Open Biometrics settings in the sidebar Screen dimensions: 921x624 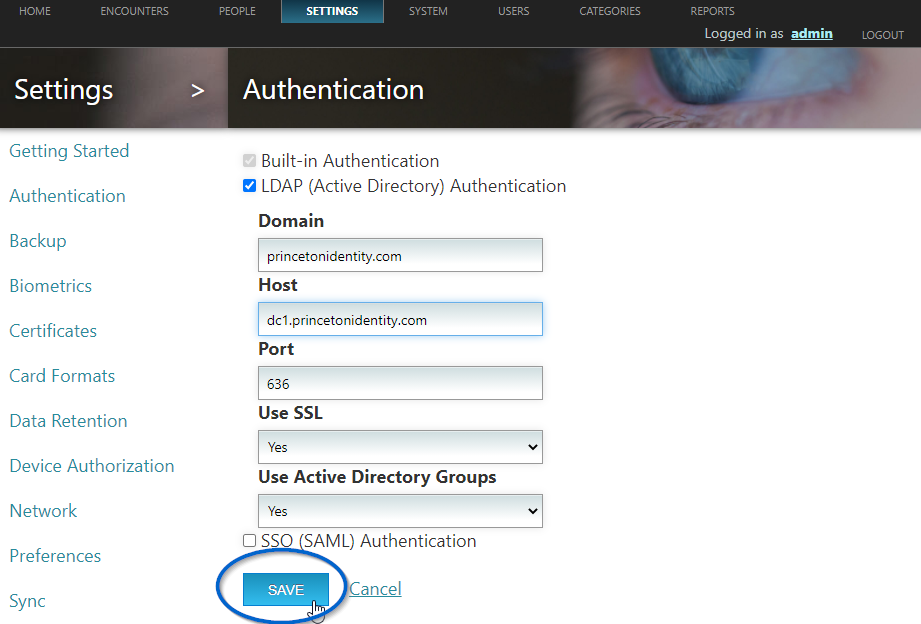(x=51, y=286)
